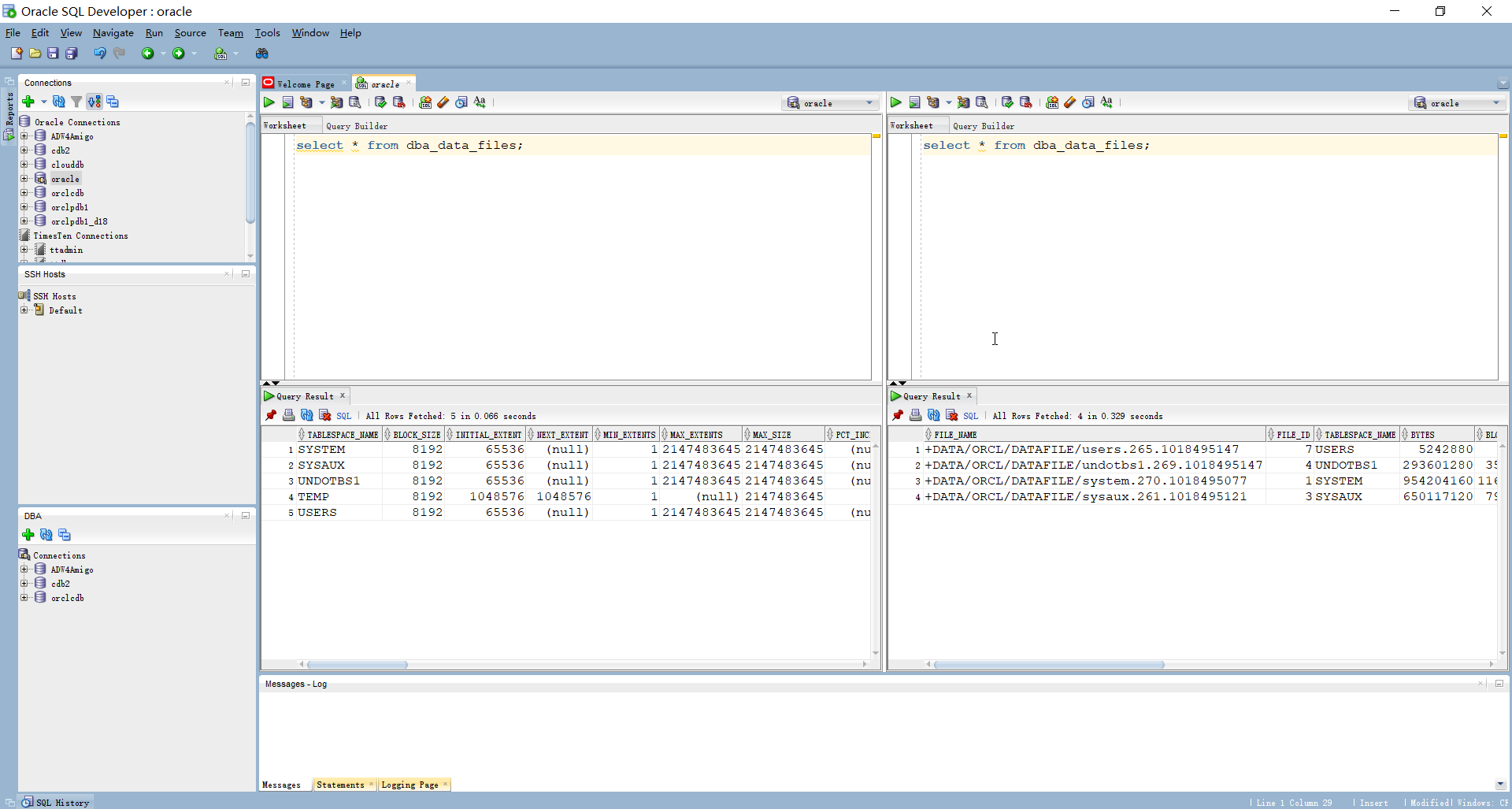Image resolution: width=1512 pixels, height=809 pixels.
Task: Open the Tools menu
Action: click(x=267, y=33)
